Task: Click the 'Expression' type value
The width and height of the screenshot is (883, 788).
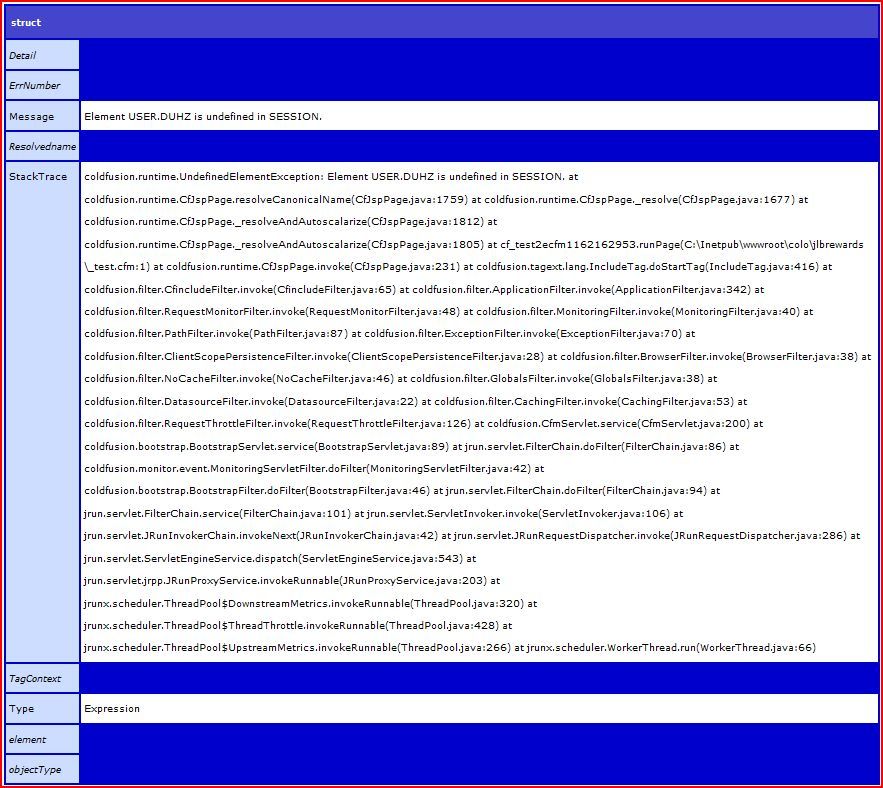Action: [112, 709]
